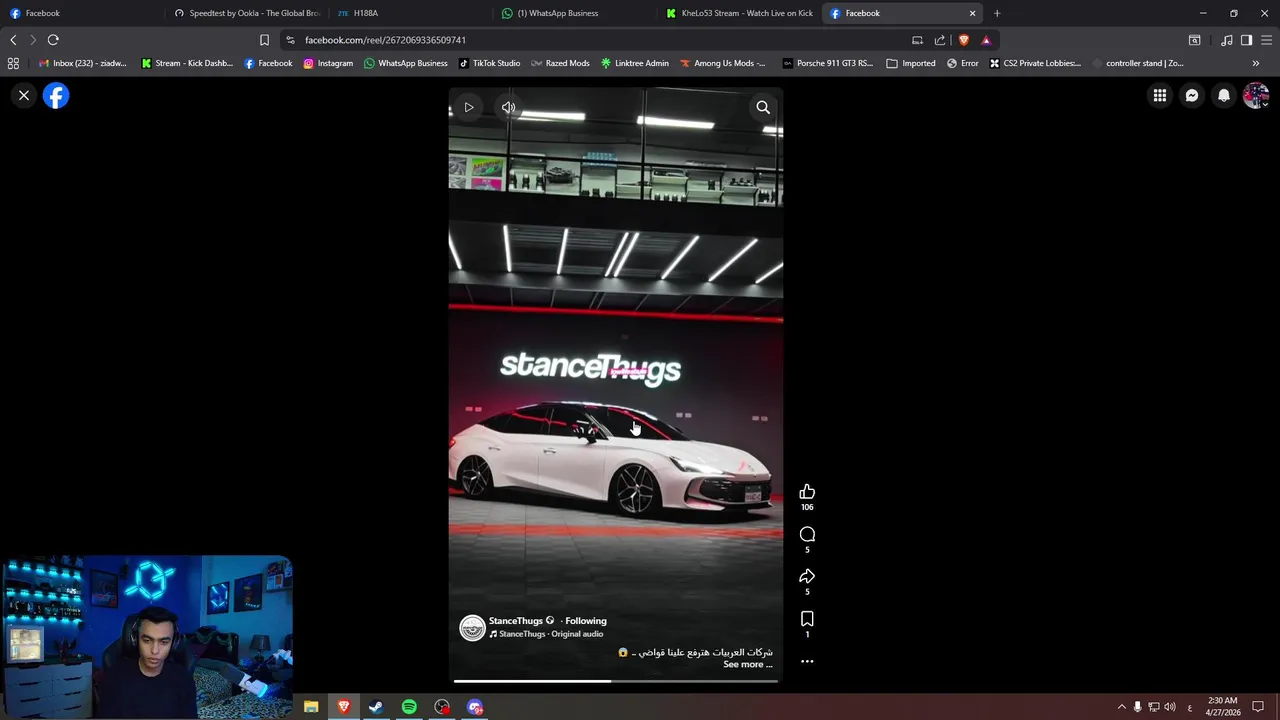Open StanceThugs Original audio link

(550, 634)
